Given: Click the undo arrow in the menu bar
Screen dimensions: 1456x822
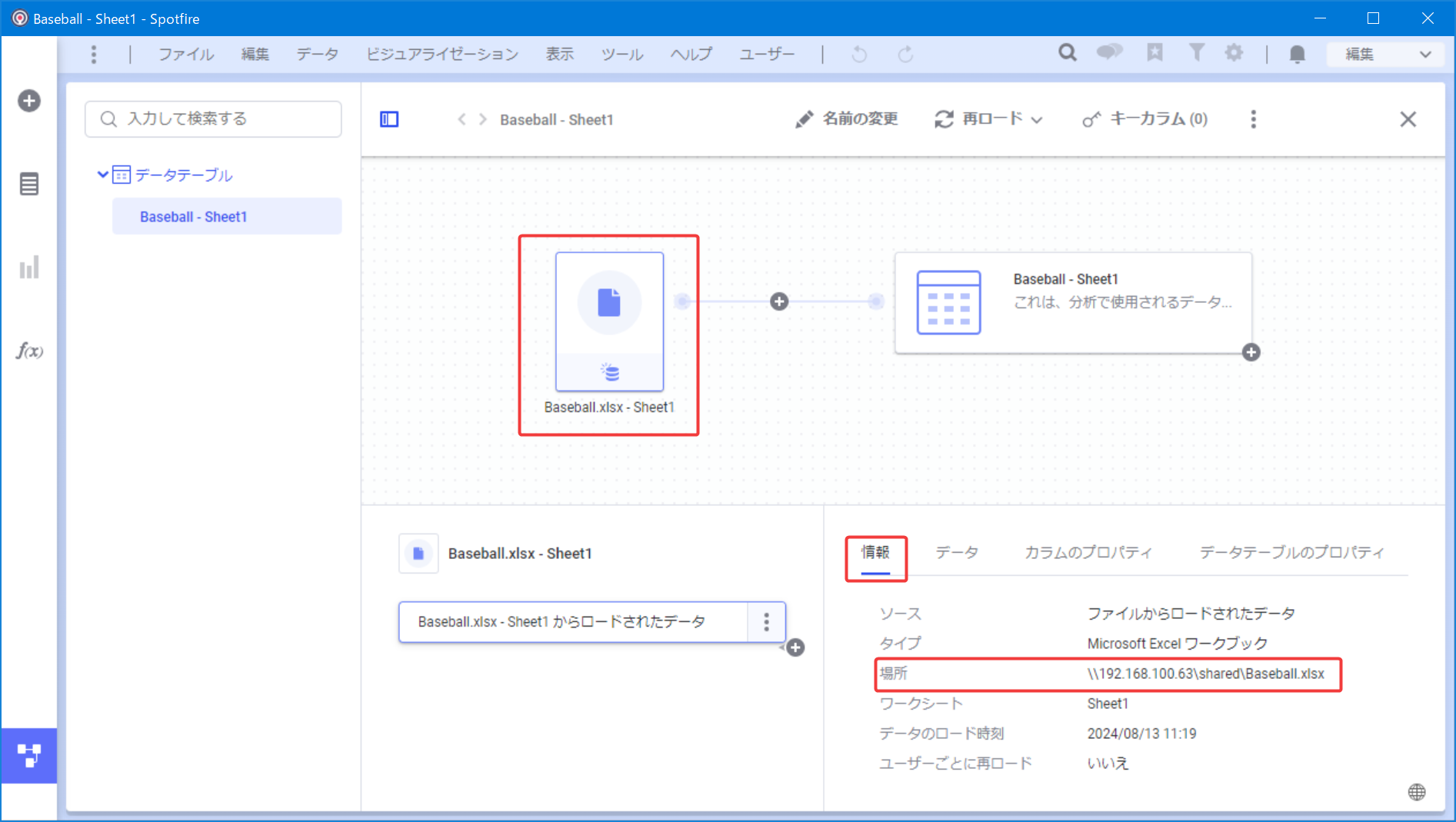Looking at the screenshot, I should 859,54.
